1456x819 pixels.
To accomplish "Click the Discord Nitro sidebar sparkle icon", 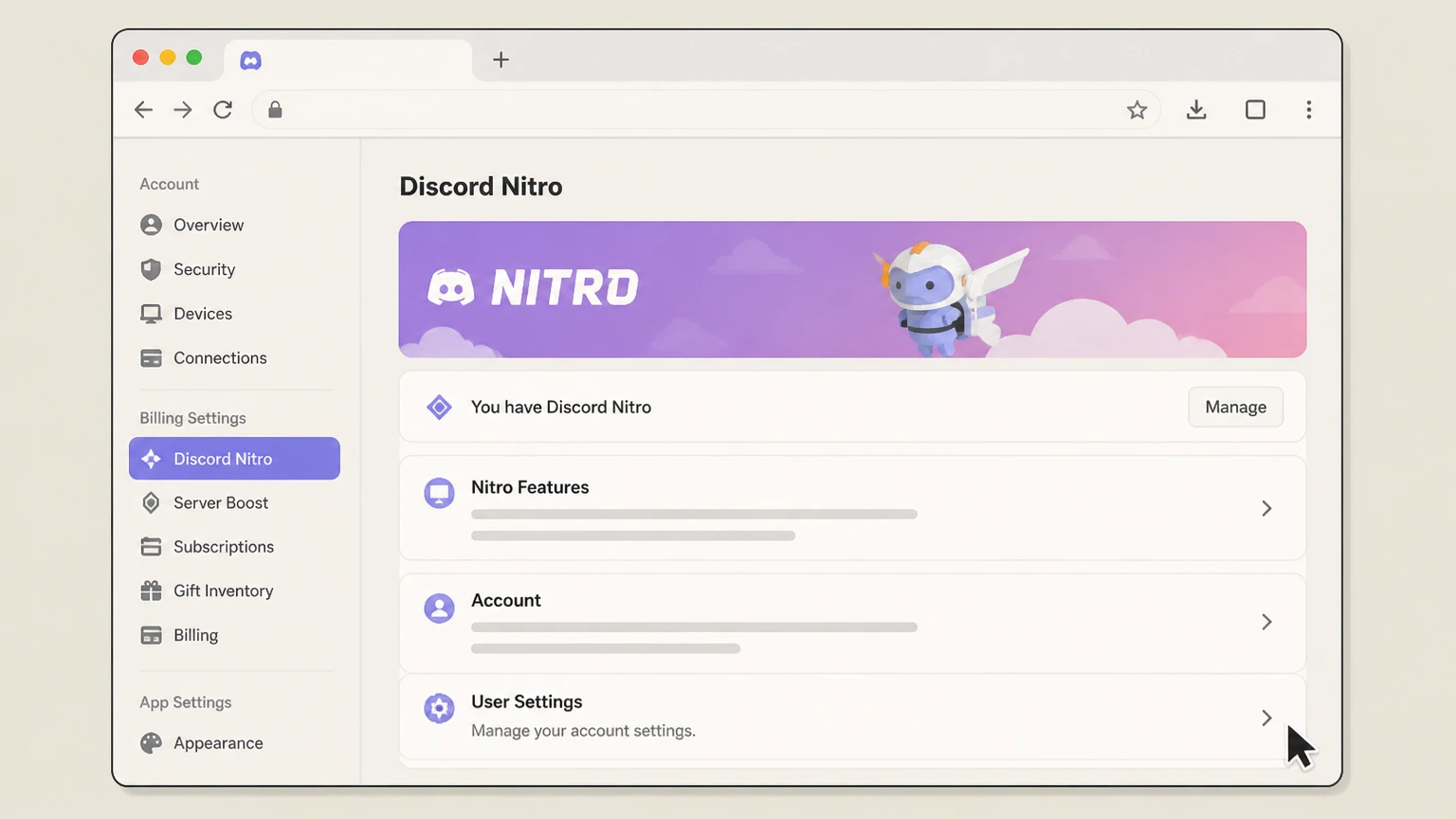I will click(151, 459).
